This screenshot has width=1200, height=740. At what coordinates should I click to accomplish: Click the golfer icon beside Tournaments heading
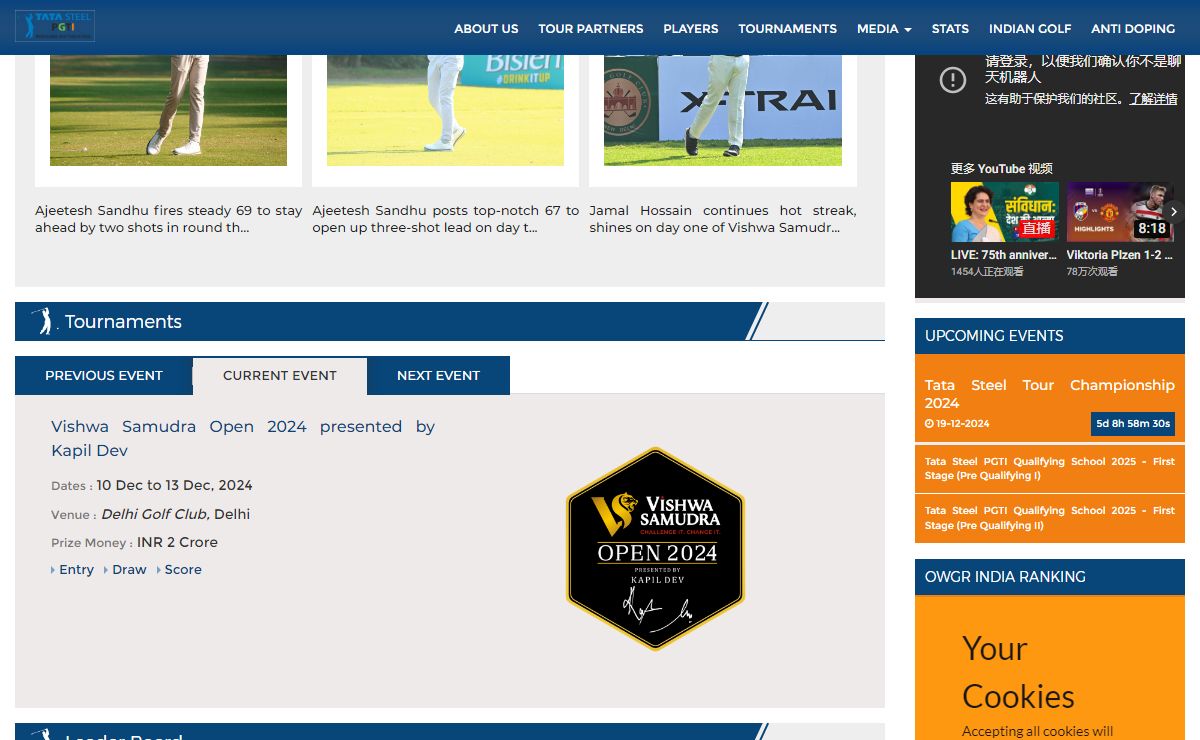click(43, 321)
